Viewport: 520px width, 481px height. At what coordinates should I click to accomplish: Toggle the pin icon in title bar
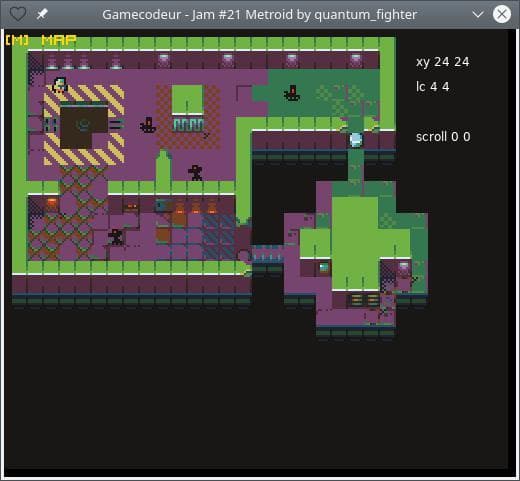[x=42, y=14]
